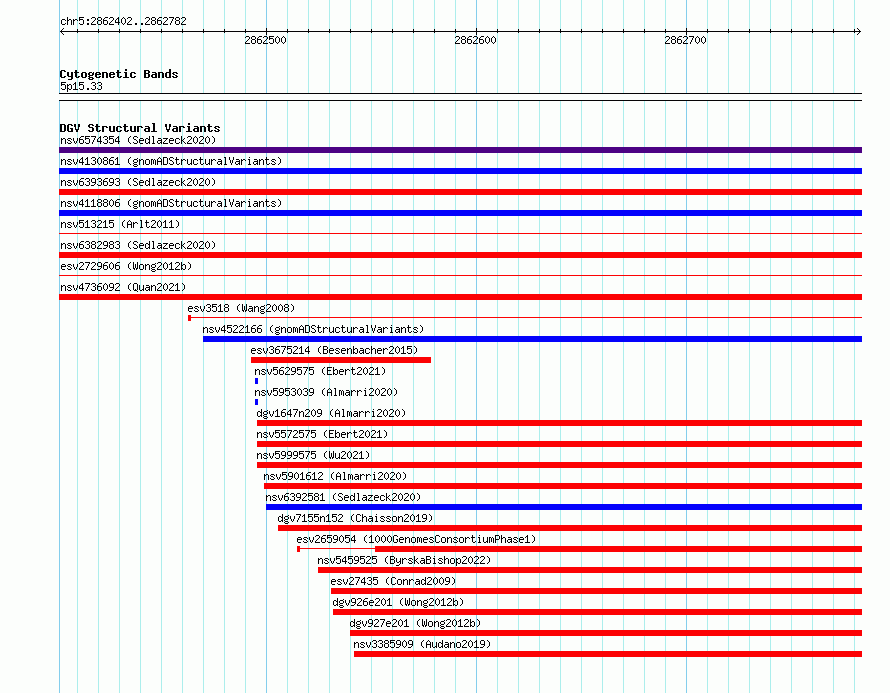Viewport: 890px width, 693px height.
Task: Open nsv4130861 (gnomADStructuralVariants) label
Action: [171, 161]
